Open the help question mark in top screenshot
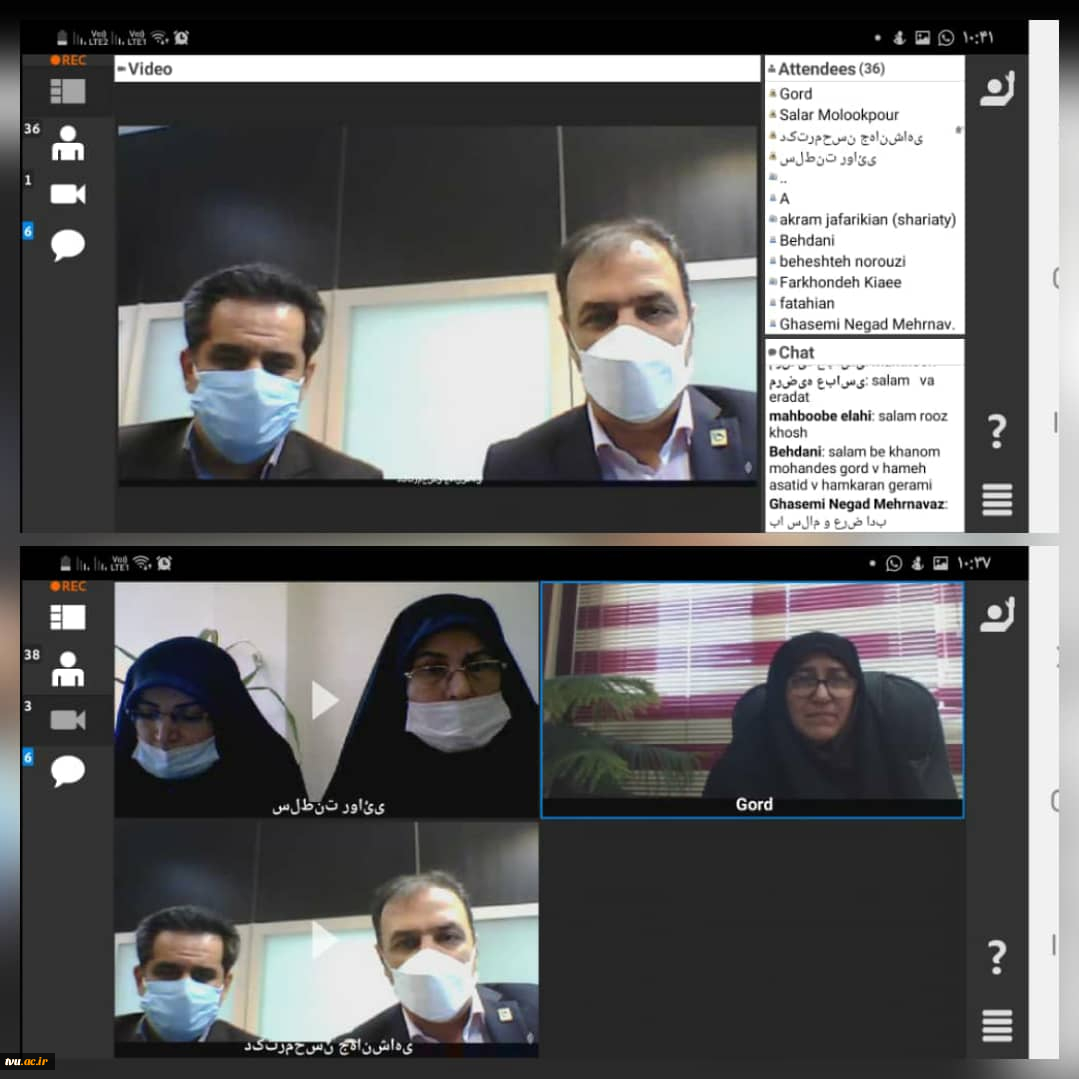The image size is (1079, 1079). 997,431
